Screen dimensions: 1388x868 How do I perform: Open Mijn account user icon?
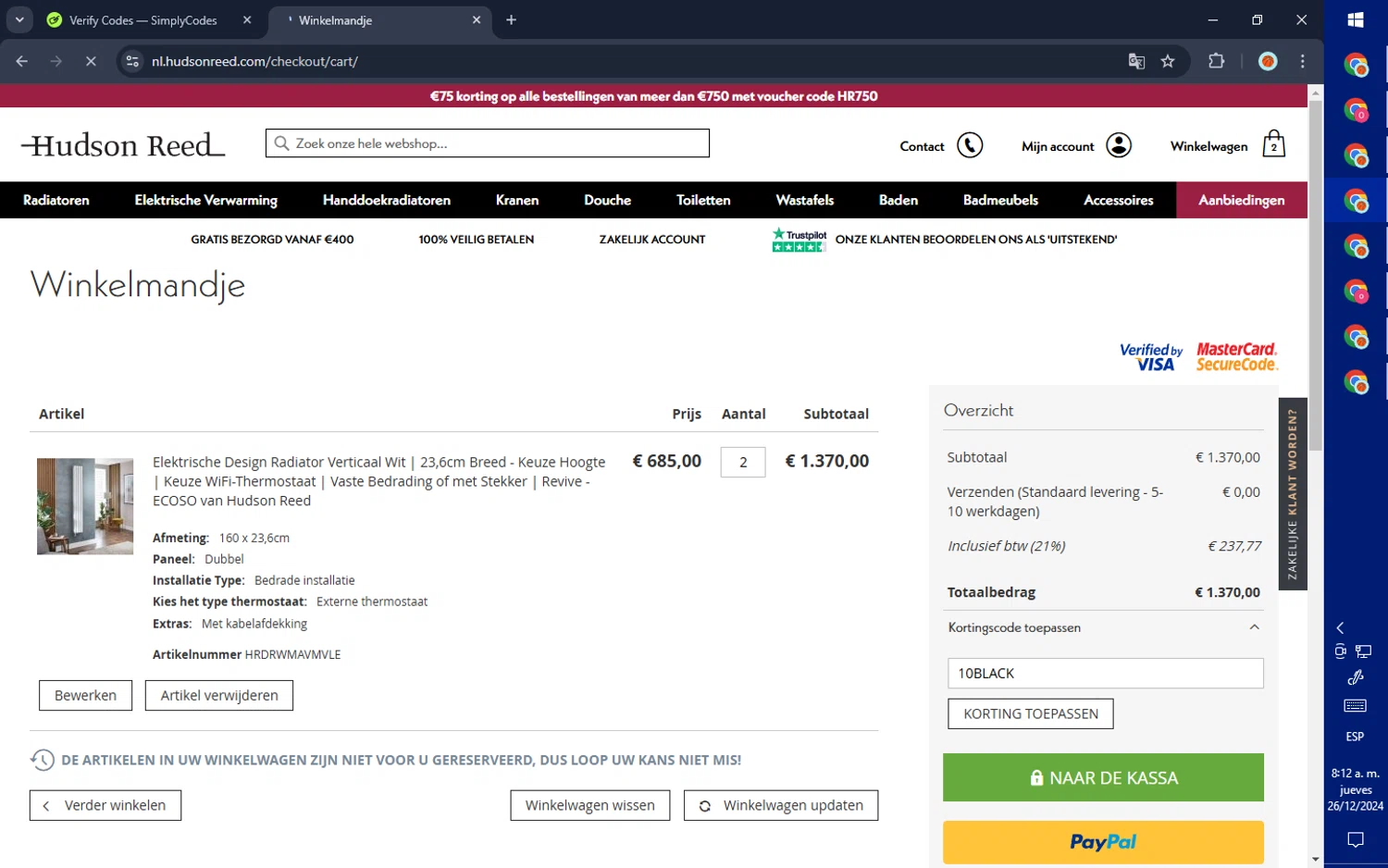pyautogui.click(x=1119, y=145)
